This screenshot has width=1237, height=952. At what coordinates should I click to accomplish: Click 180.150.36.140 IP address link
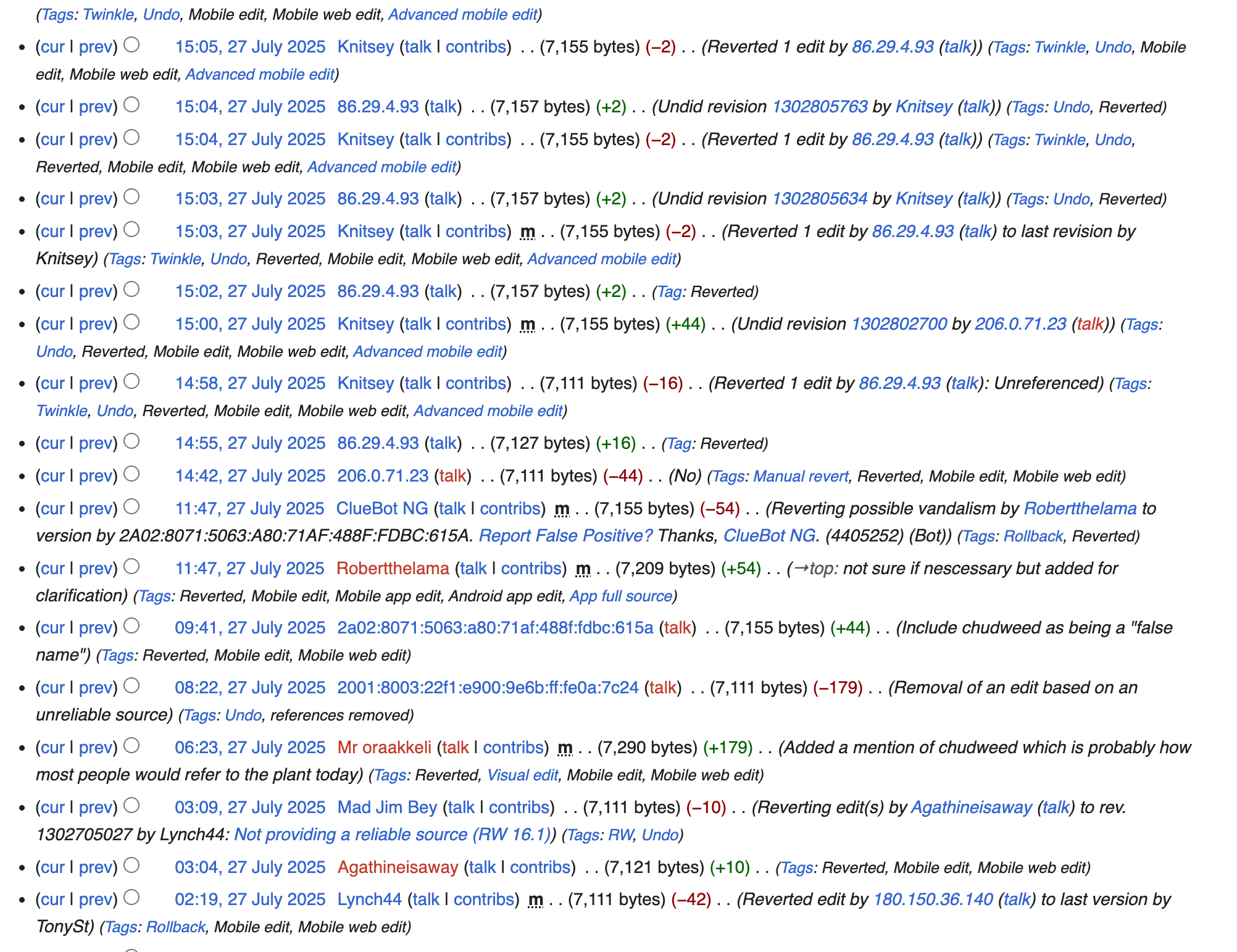point(933,899)
